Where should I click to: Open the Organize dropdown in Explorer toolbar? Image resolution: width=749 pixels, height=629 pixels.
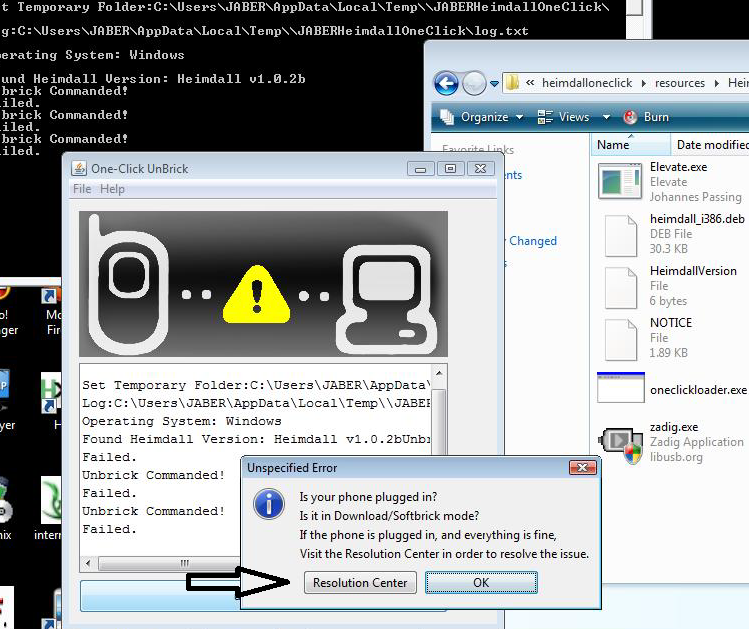[x=482, y=117]
